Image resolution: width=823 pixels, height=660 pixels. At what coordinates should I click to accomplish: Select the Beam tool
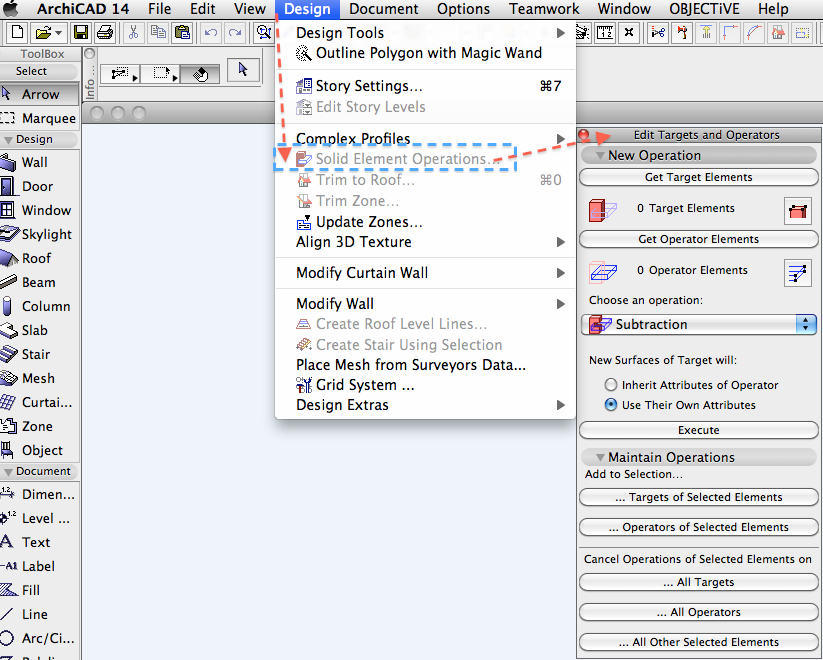39,282
